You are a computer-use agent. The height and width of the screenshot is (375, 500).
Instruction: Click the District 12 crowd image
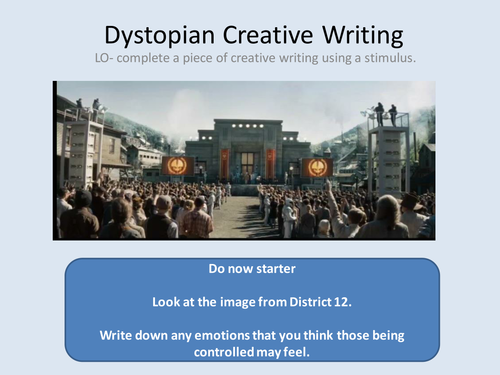click(x=244, y=160)
